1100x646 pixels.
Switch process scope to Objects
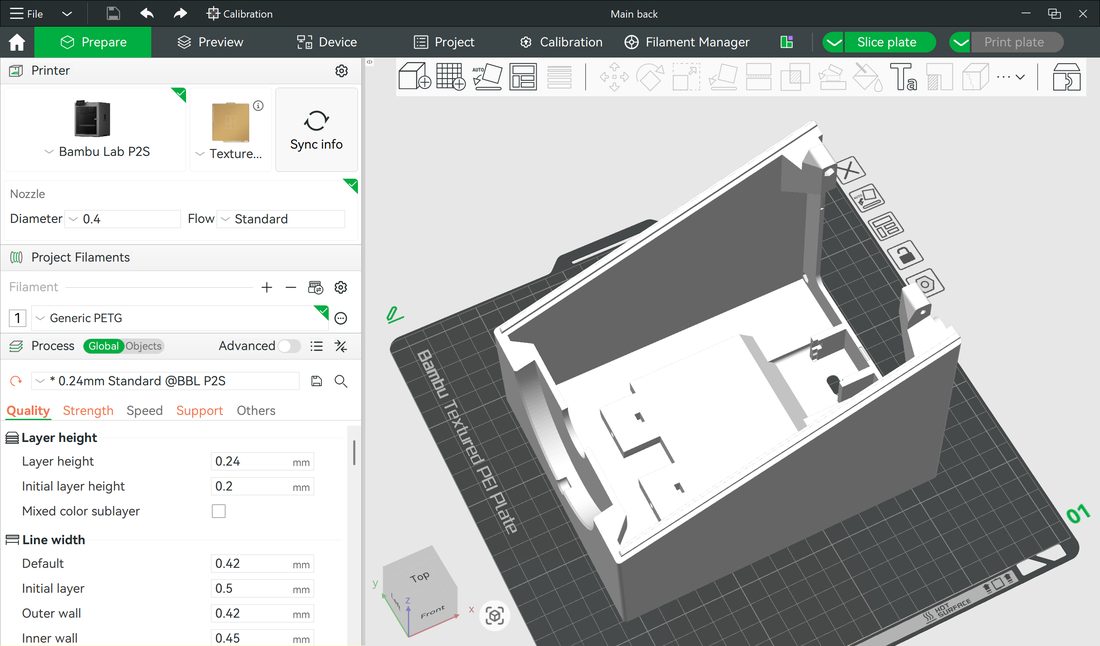(143, 346)
